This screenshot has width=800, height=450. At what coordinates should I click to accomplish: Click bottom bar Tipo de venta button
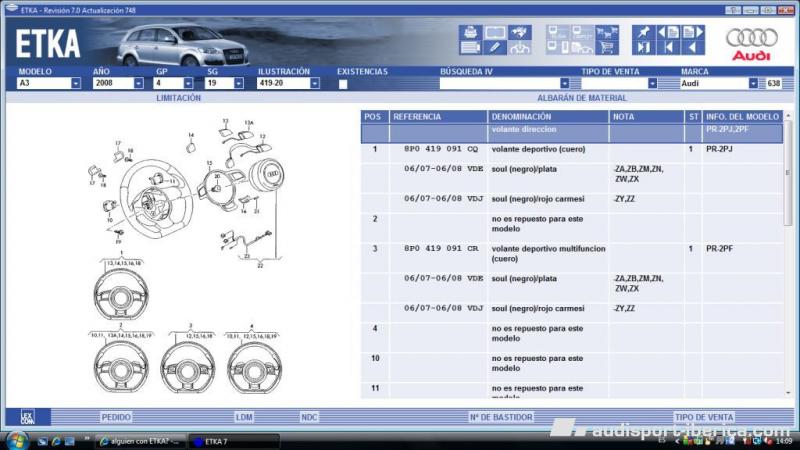(x=704, y=417)
